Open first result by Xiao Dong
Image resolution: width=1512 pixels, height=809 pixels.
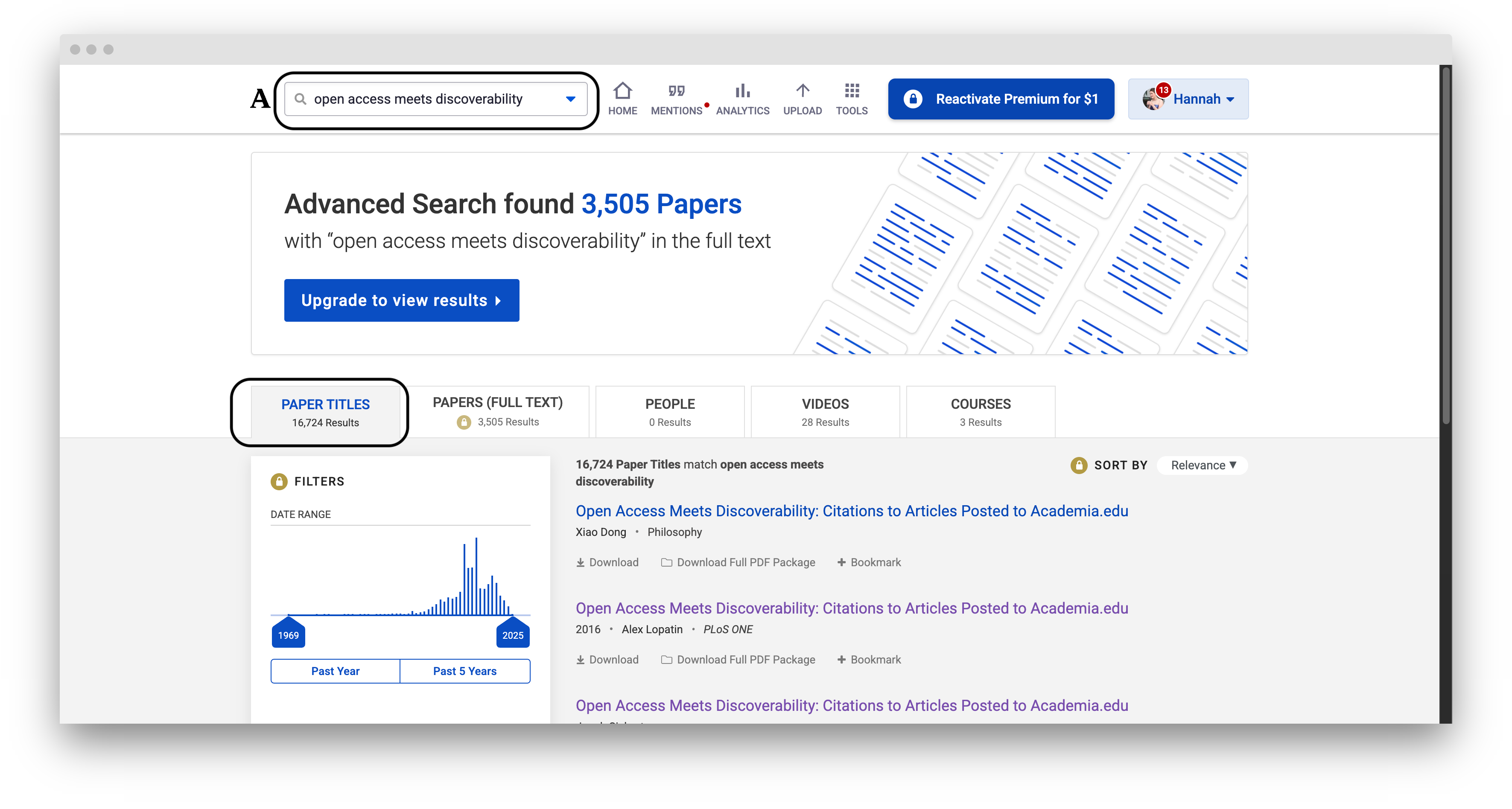click(x=852, y=511)
